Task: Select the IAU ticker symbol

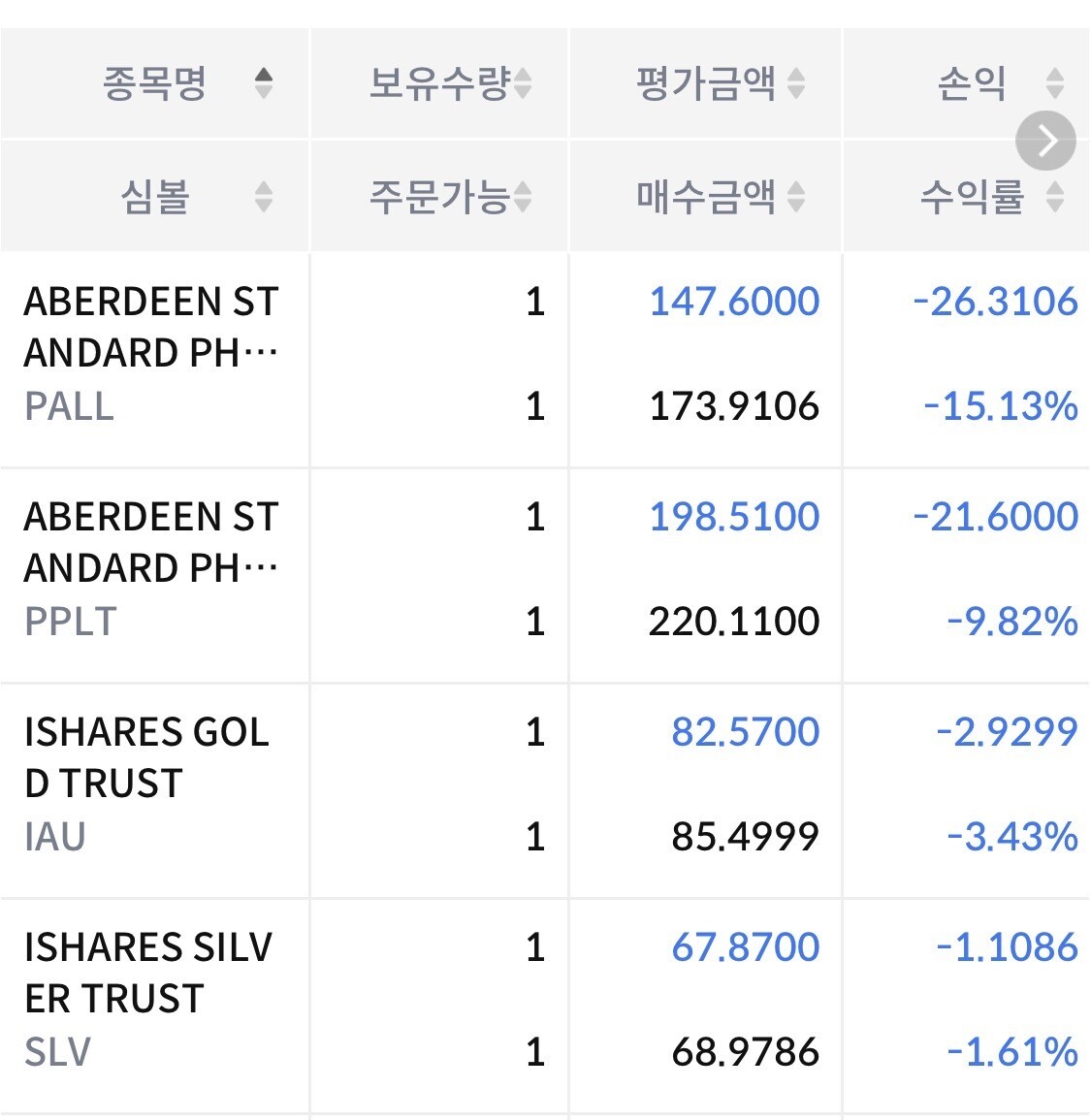Action: click(55, 836)
